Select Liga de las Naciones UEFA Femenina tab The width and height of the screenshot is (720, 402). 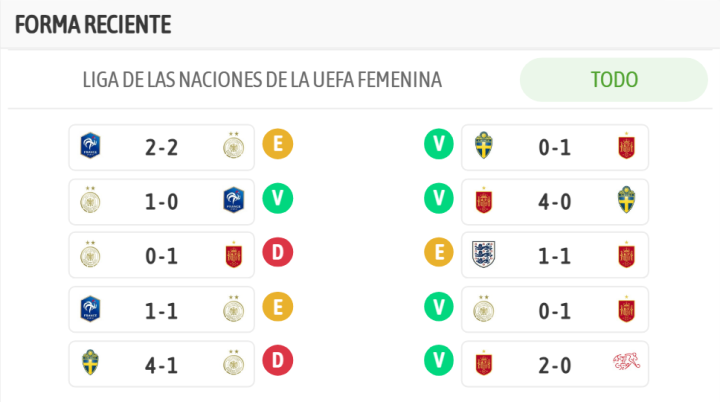click(x=262, y=80)
